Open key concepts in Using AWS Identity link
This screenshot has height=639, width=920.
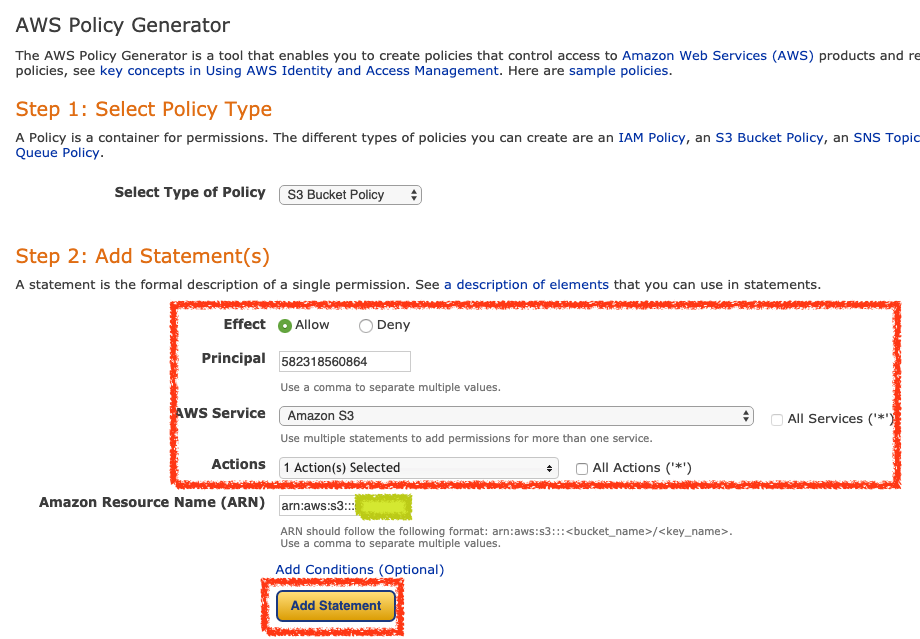pos(299,71)
